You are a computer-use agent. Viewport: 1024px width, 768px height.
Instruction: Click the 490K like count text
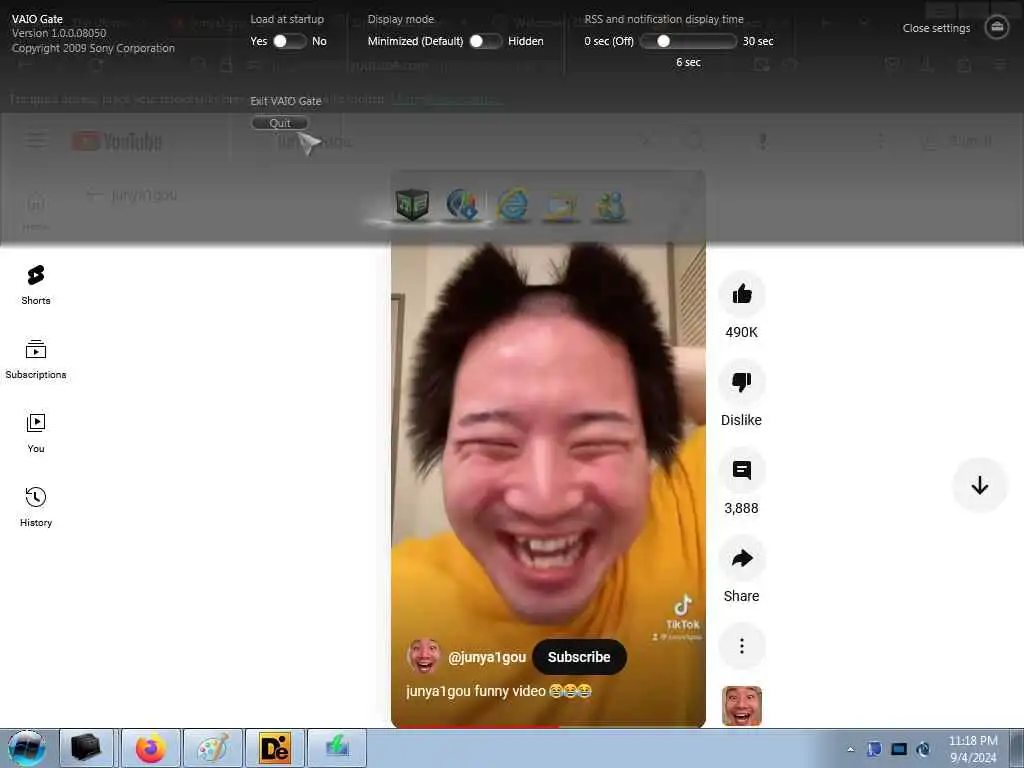point(741,332)
